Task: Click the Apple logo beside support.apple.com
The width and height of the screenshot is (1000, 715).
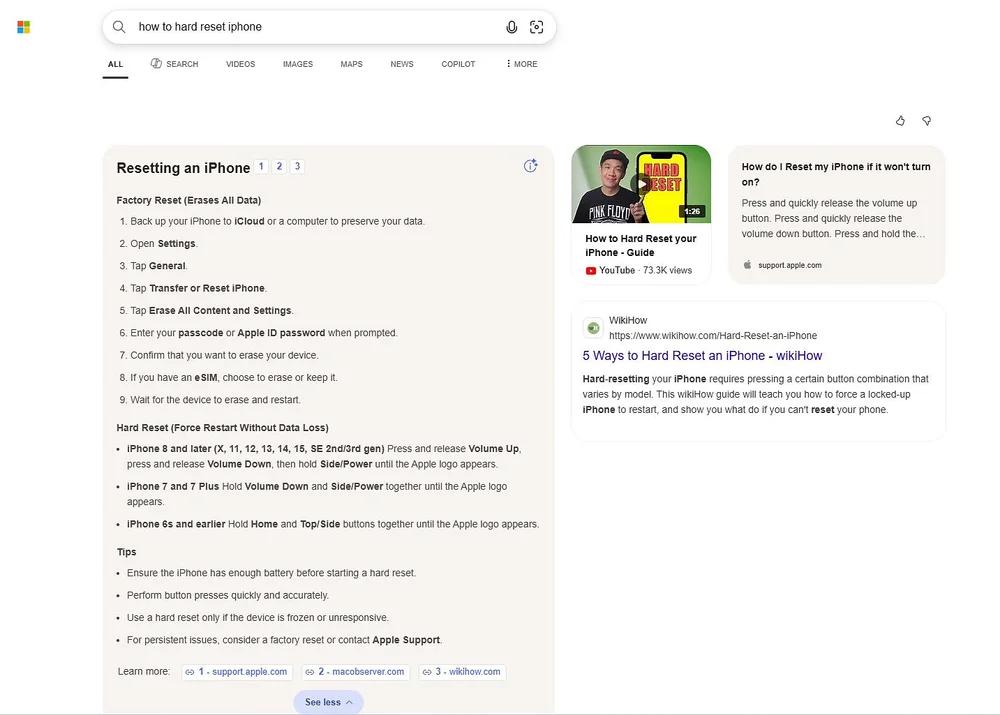Action: tap(747, 265)
